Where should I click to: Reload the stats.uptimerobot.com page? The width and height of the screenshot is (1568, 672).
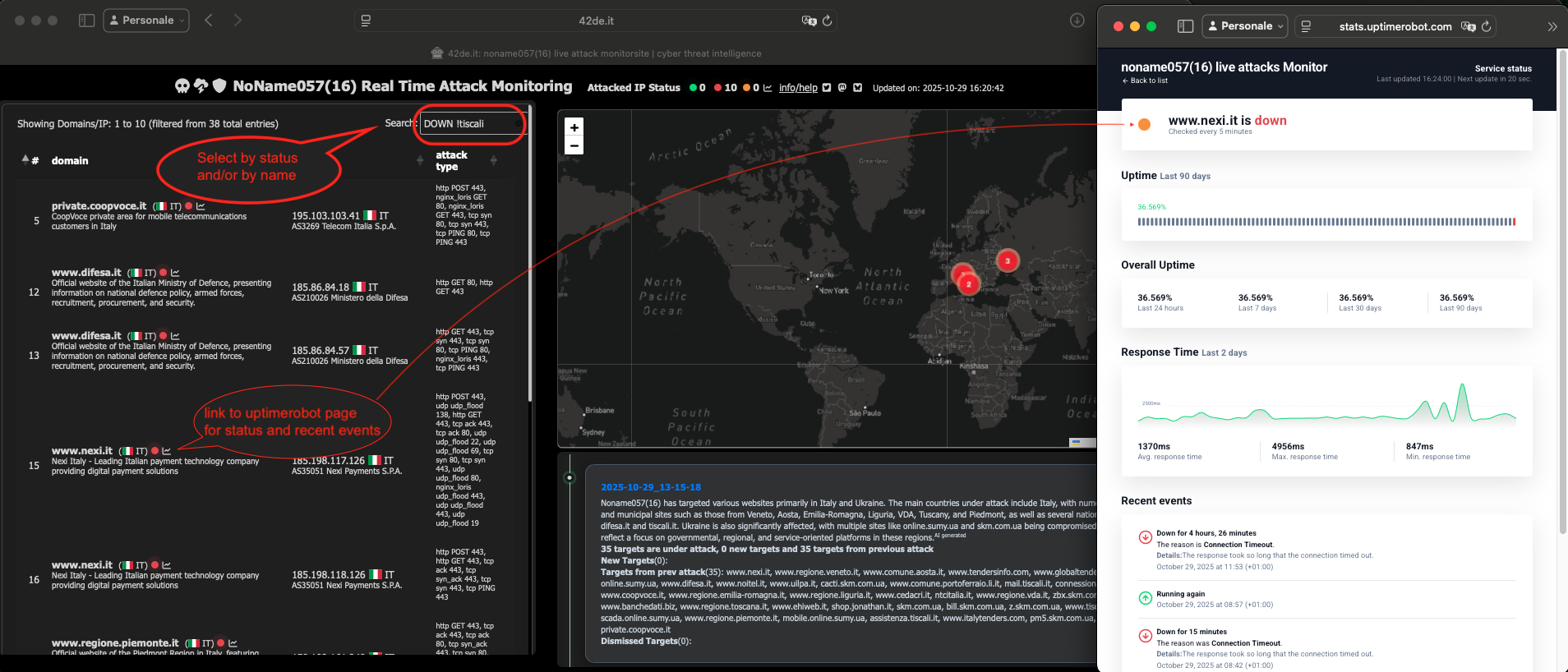(x=1486, y=26)
